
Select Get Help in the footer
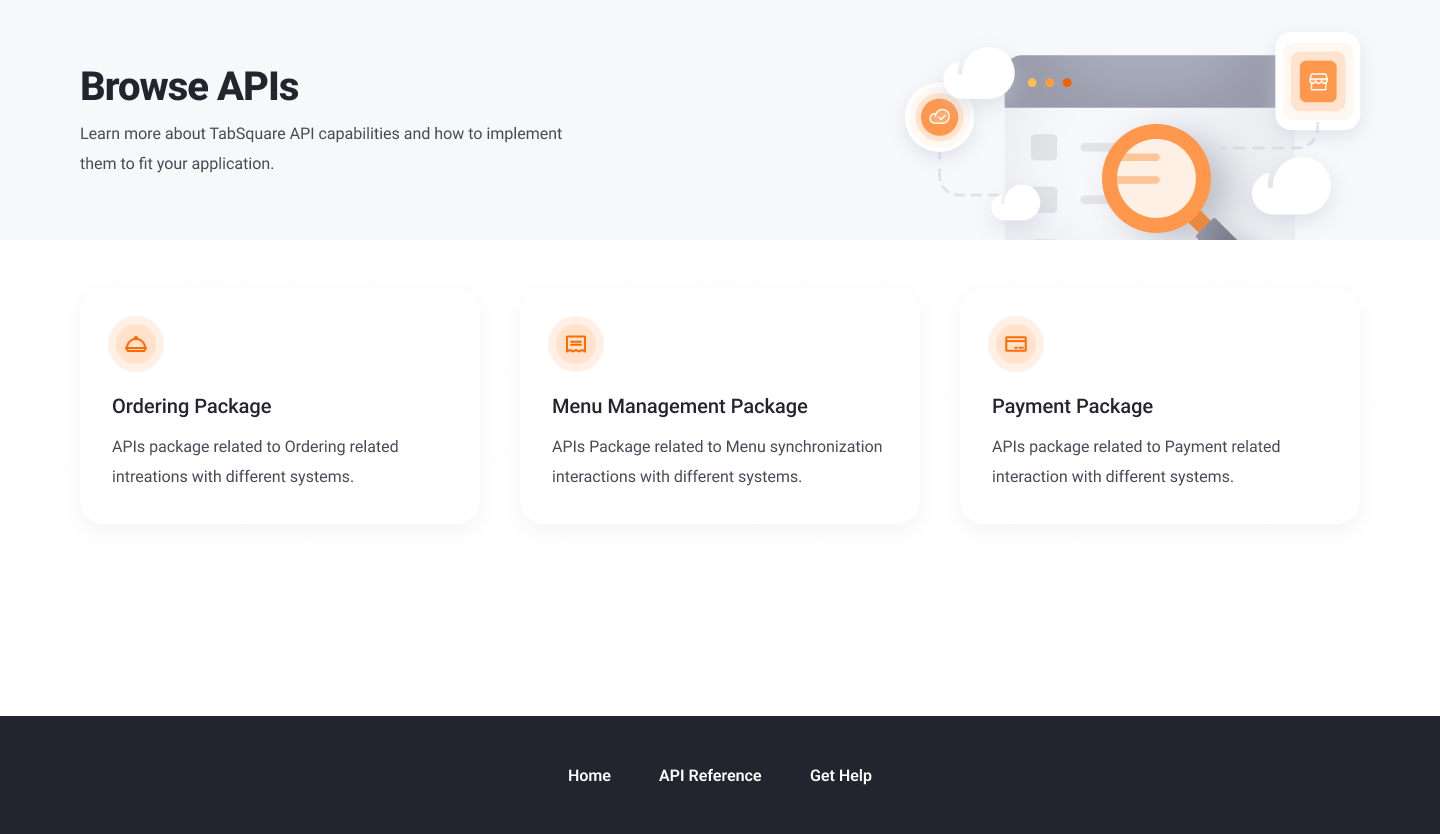click(841, 775)
